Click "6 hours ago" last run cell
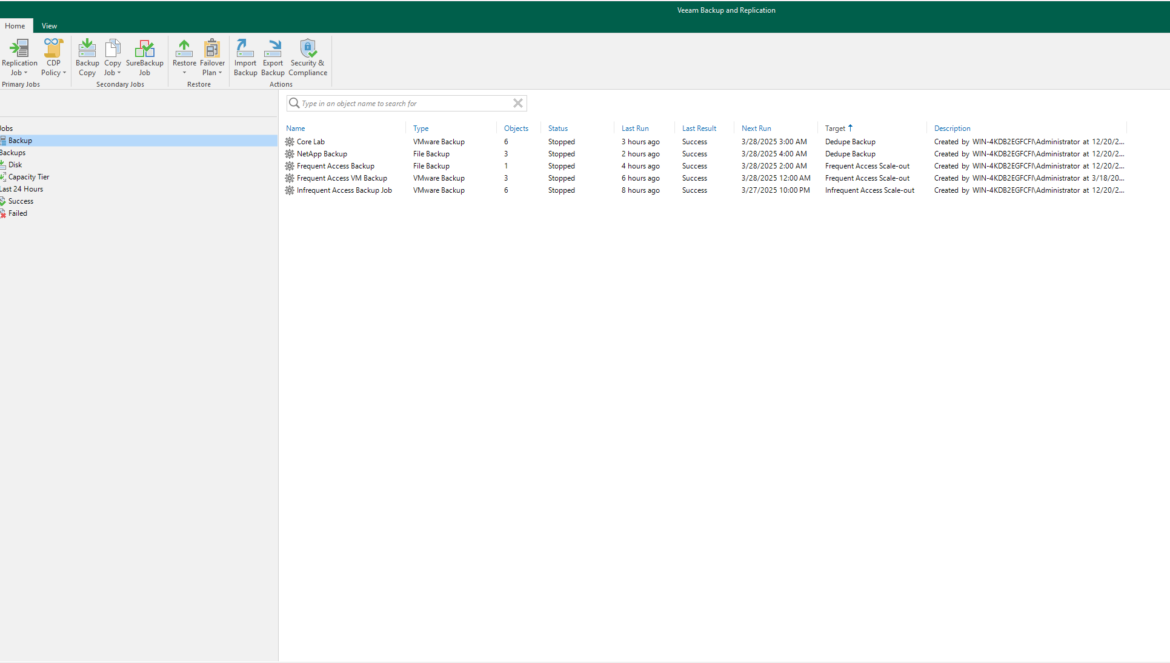1170x663 pixels. point(640,178)
